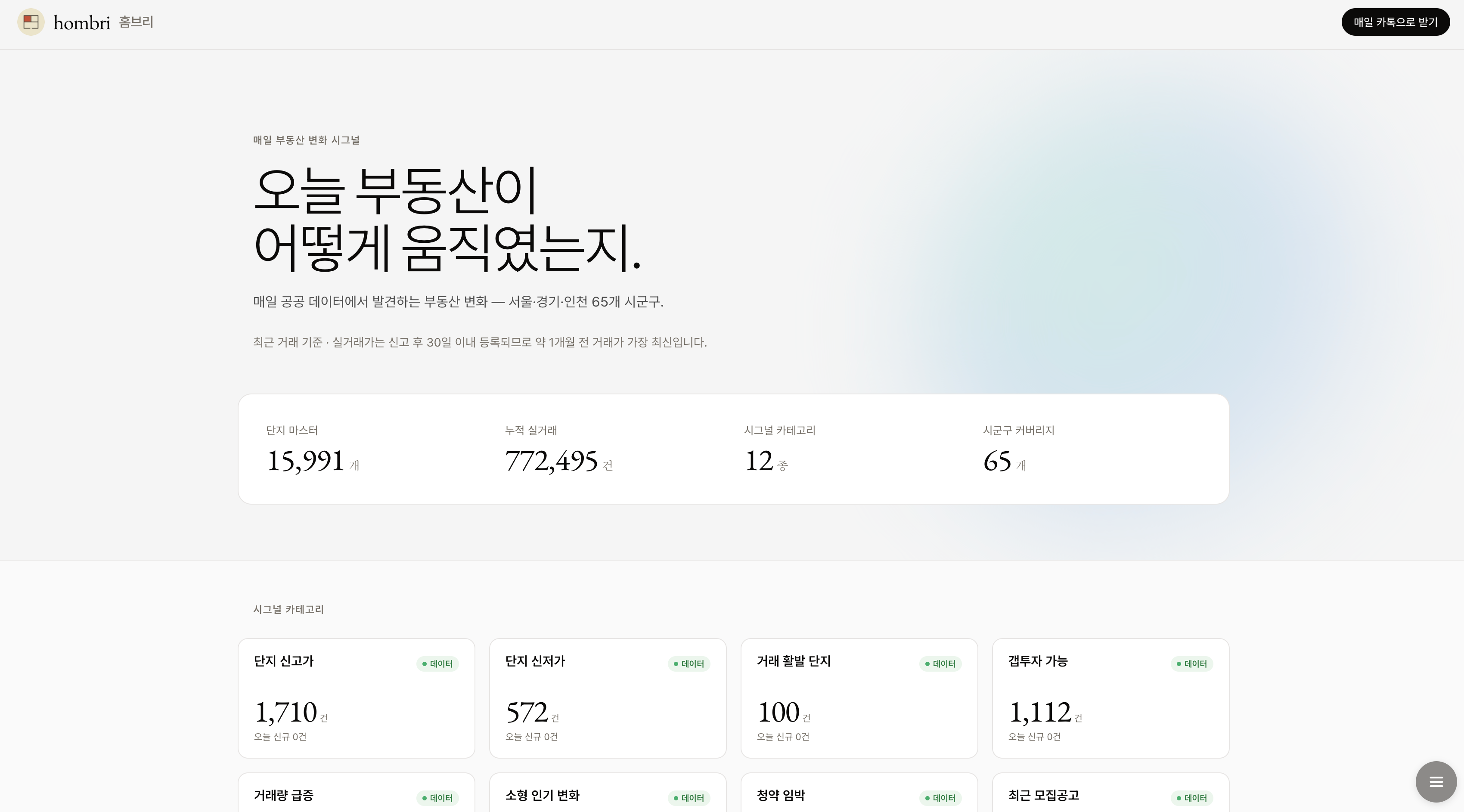The width and height of the screenshot is (1464, 812).
Task: Click 오늘 신규 0건 under 단지 신고가
Action: (x=280, y=736)
